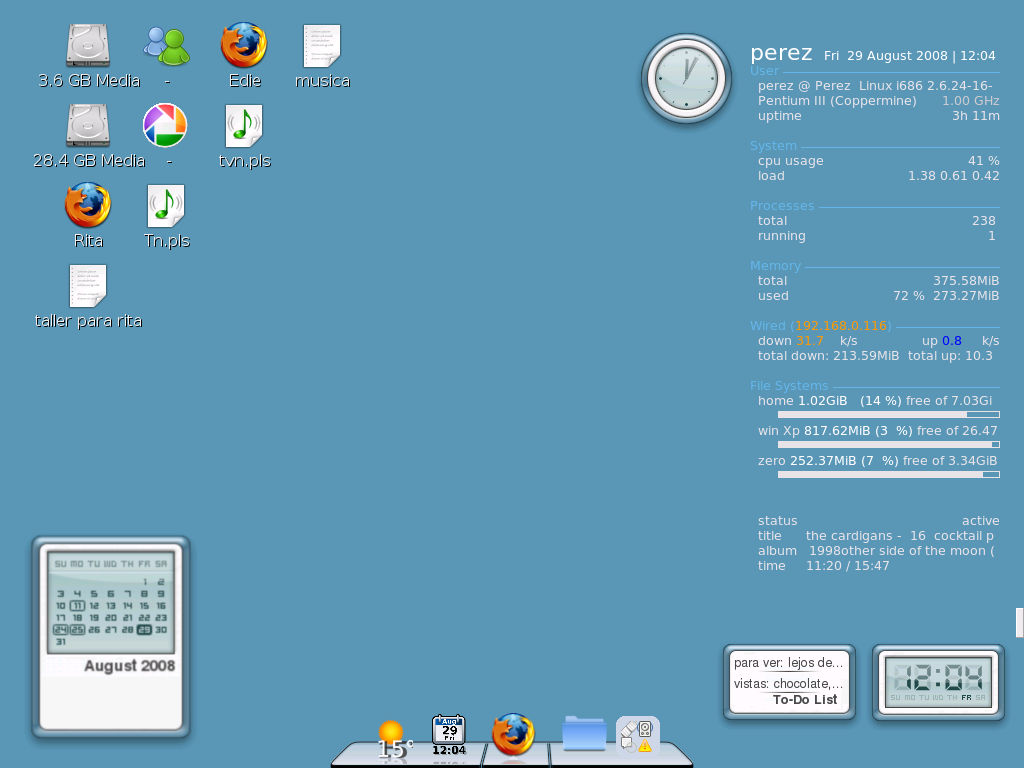Open the musica document icon
Image resolution: width=1024 pixels, height=768 pixels.
pyautogui.click(x=322, y=46)
